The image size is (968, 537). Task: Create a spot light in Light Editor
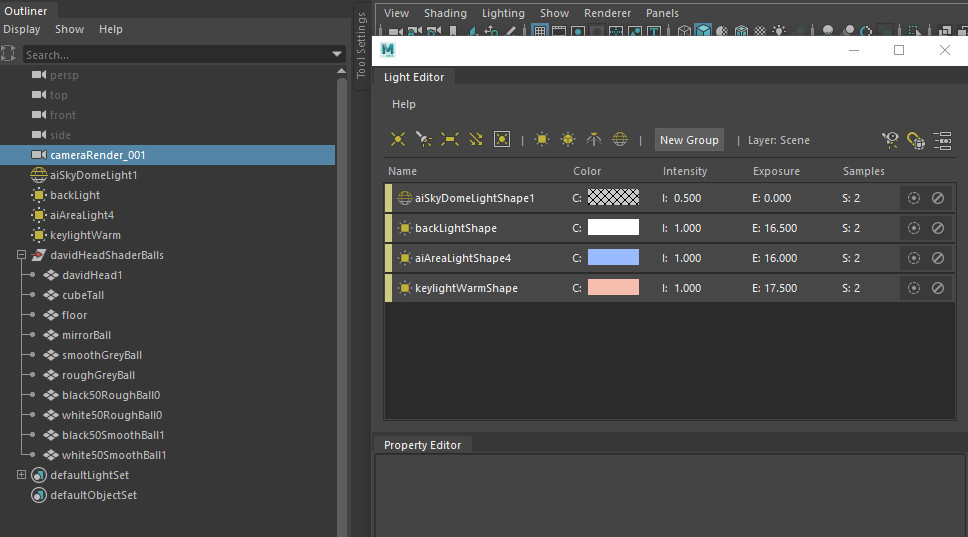tap(424, 139)
